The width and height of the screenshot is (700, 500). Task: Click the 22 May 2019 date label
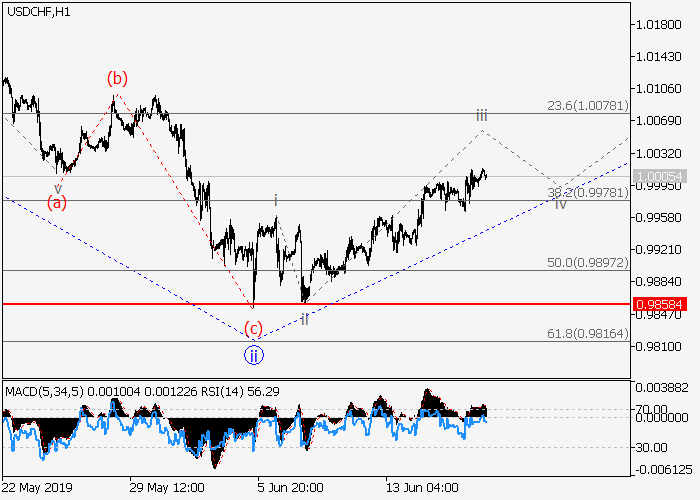pyautogui.click(x=37, y=487)
